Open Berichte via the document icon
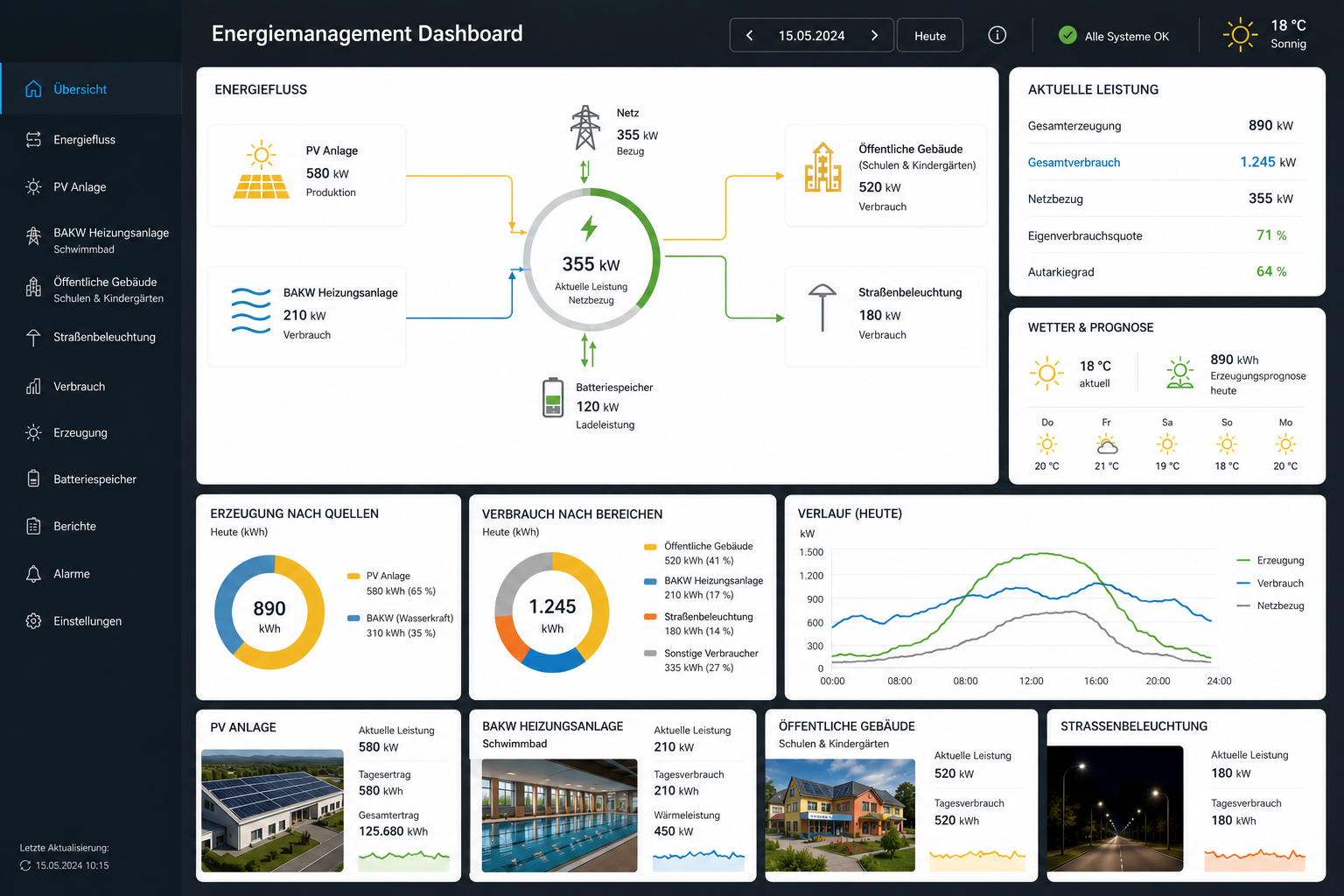 [33, 526]
